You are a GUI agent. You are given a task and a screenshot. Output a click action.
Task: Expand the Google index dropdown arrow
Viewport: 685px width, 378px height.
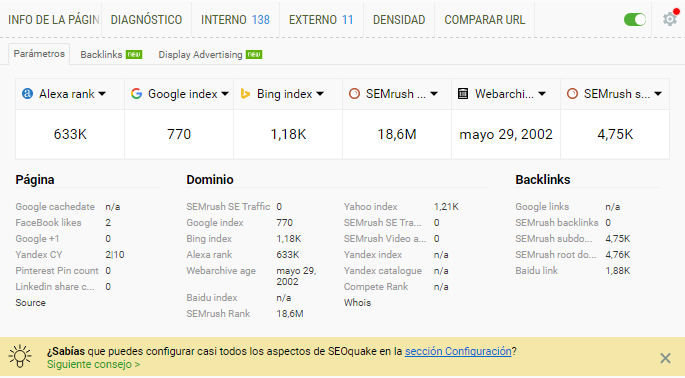coord(225,94)
